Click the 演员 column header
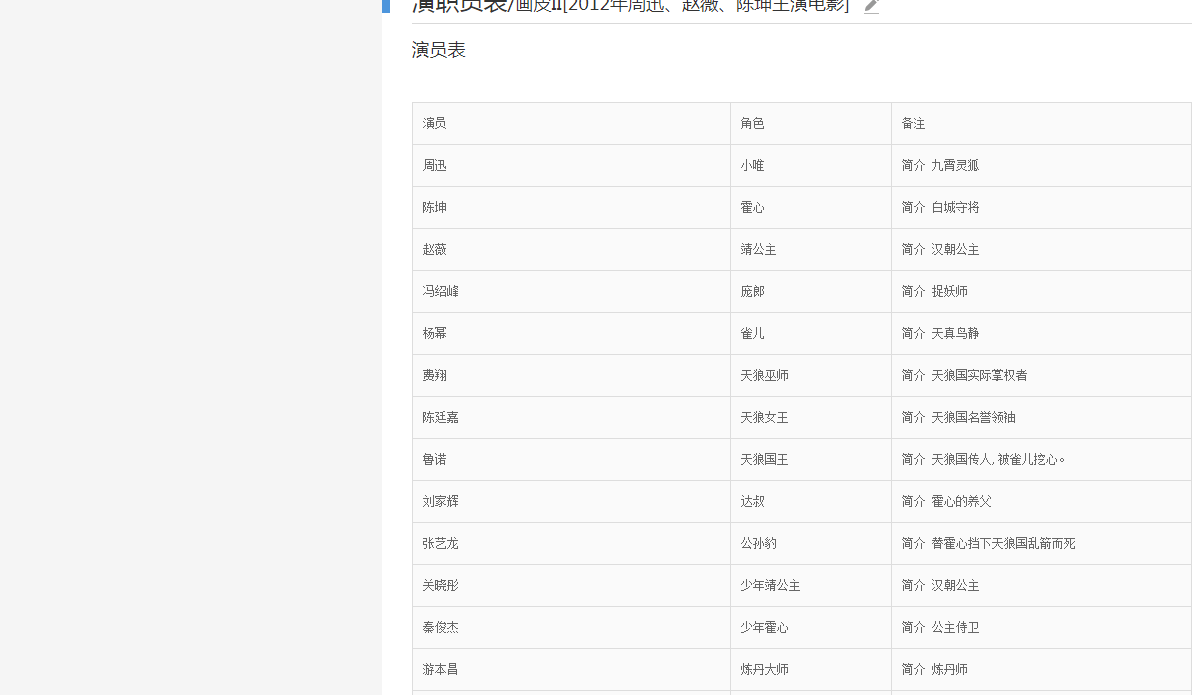Image resolution: width=1202 pixels, height=695 pixels. pos(434,123)
